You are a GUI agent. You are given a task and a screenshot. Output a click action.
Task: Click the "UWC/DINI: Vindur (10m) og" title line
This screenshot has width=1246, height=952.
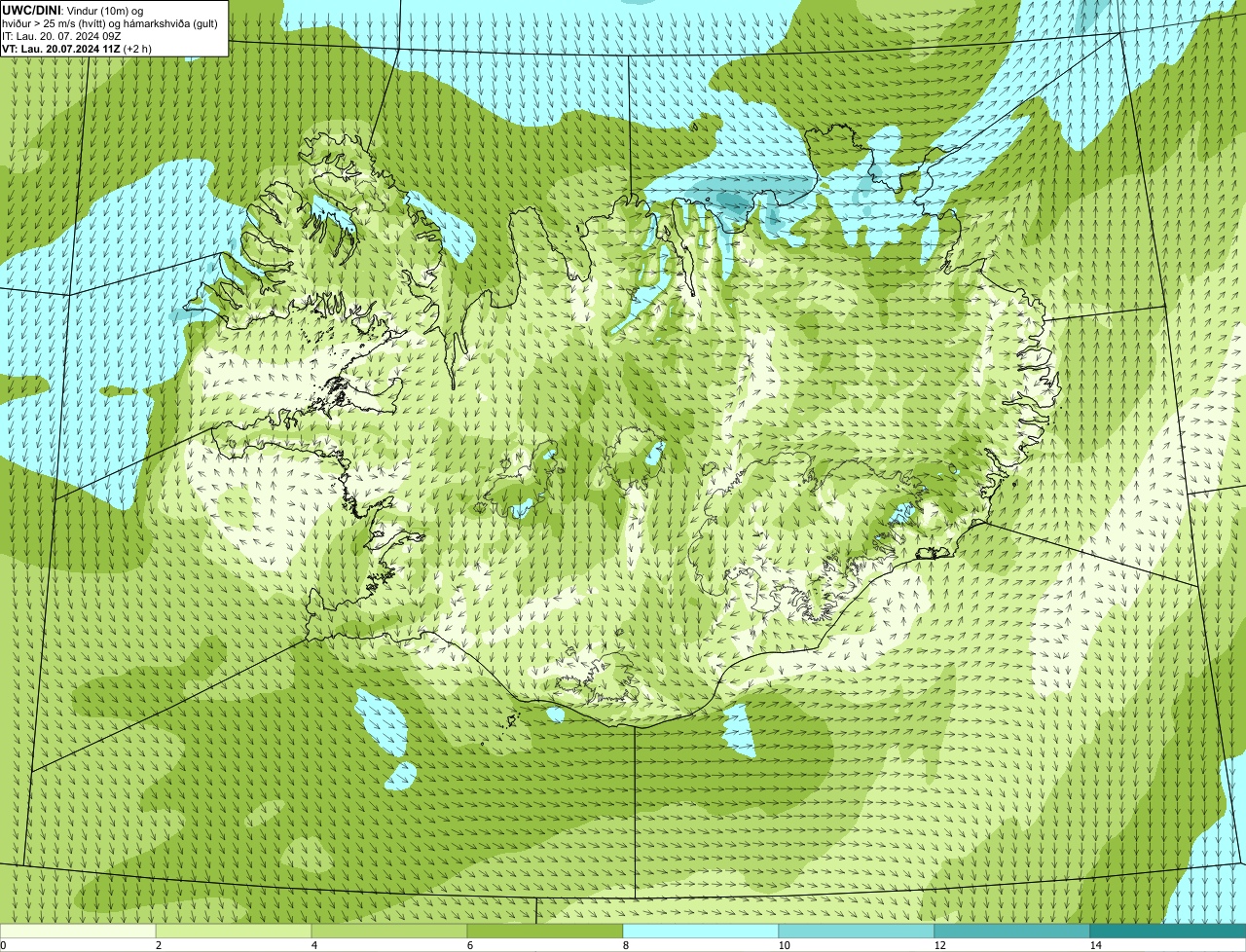(x=73, y=10)
